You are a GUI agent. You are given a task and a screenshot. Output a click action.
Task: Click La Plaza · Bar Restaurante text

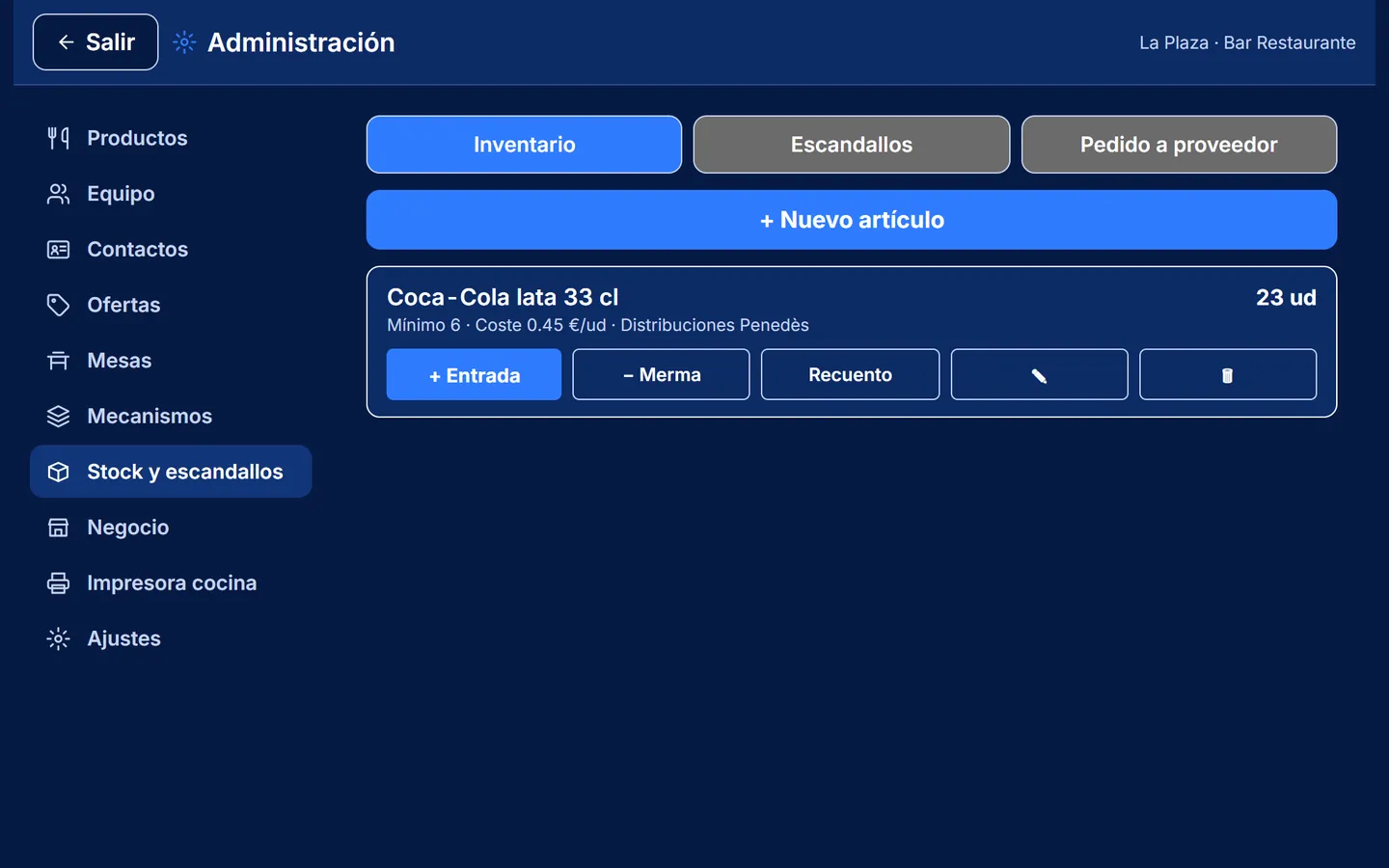coord(1247,42)
